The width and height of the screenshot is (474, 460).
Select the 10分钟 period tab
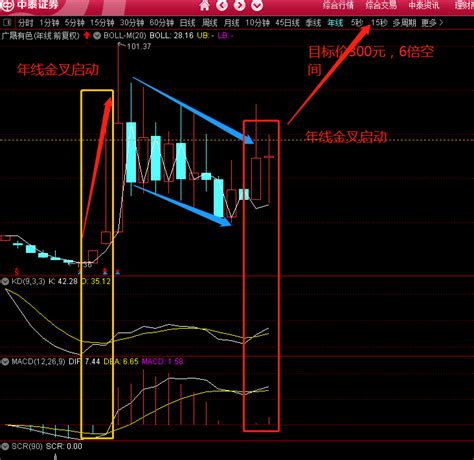click(258, 23)
